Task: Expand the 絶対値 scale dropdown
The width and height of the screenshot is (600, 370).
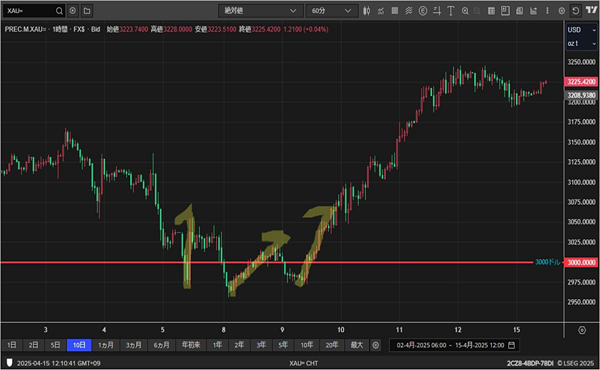Action: pos(261,11)
